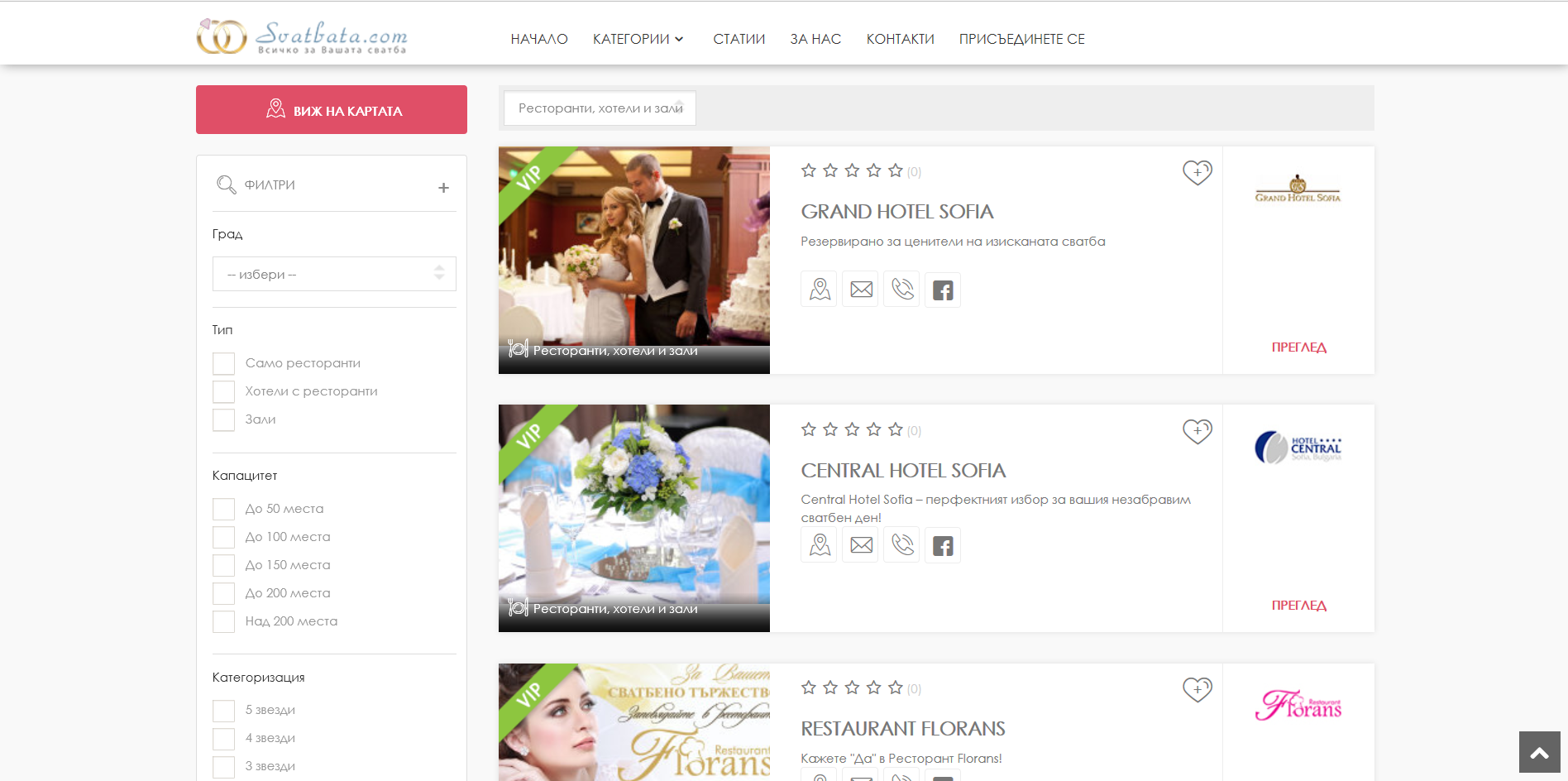Add Restaurant Florans to favorites heart
The width and height of the screenshot is (1568, 781).
click(x=1197, y=689)
